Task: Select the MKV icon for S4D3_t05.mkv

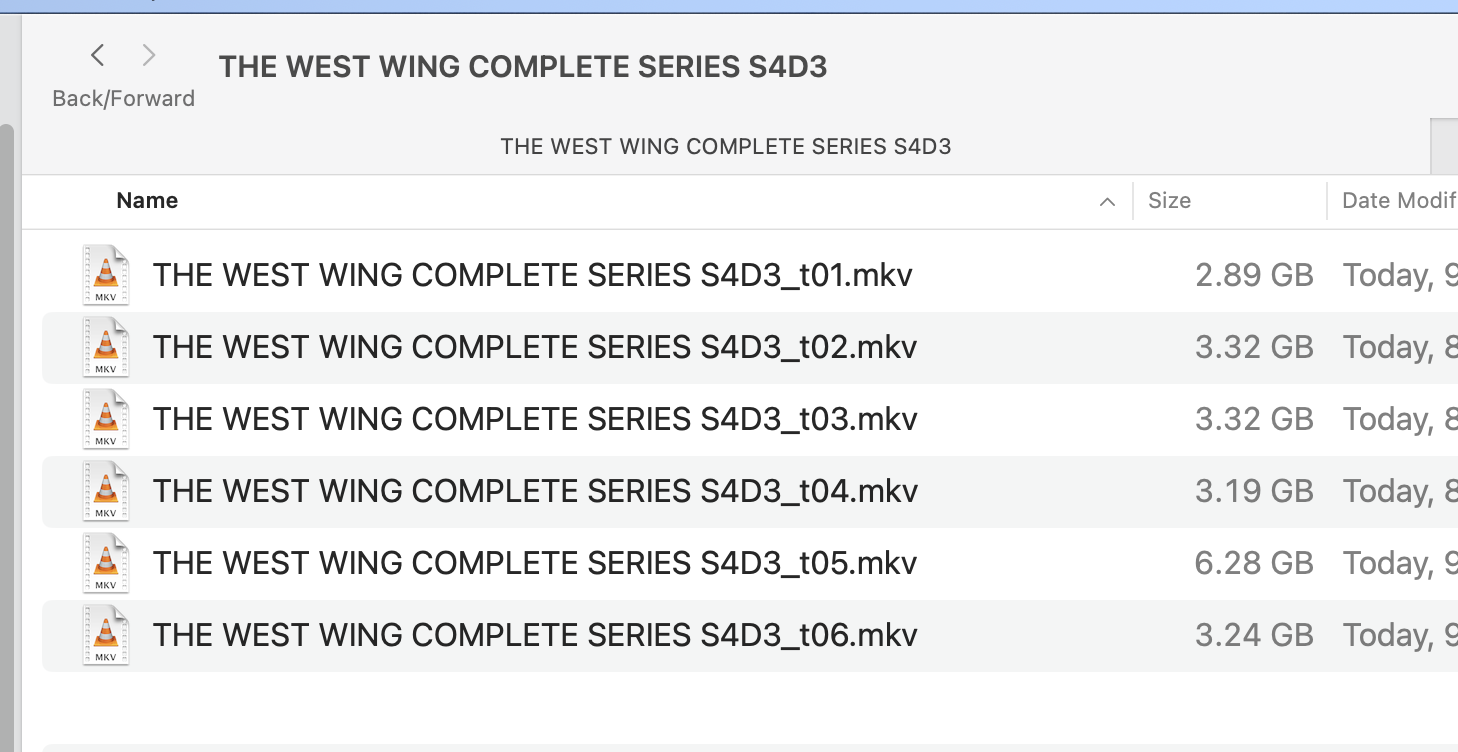Action: tap(106, 563)
